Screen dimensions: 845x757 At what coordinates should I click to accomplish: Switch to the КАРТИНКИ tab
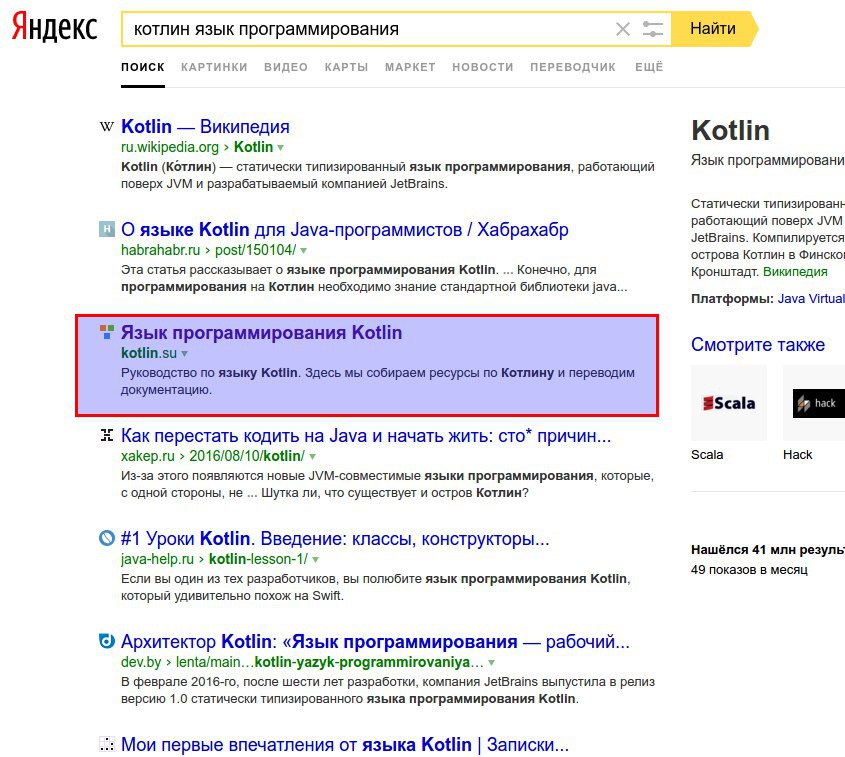tap(214, 67)
